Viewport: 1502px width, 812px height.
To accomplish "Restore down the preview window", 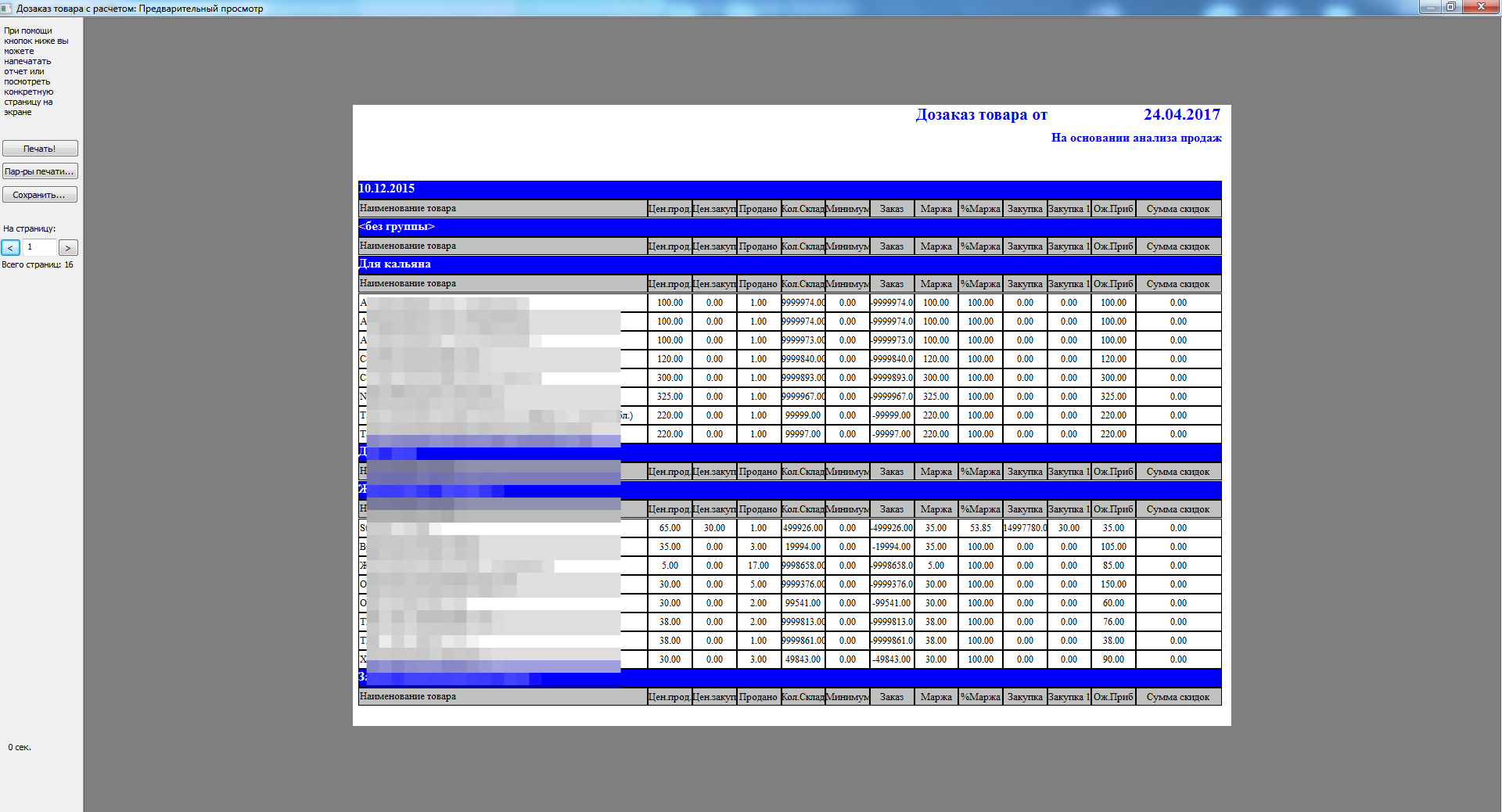I will 1451,6.
